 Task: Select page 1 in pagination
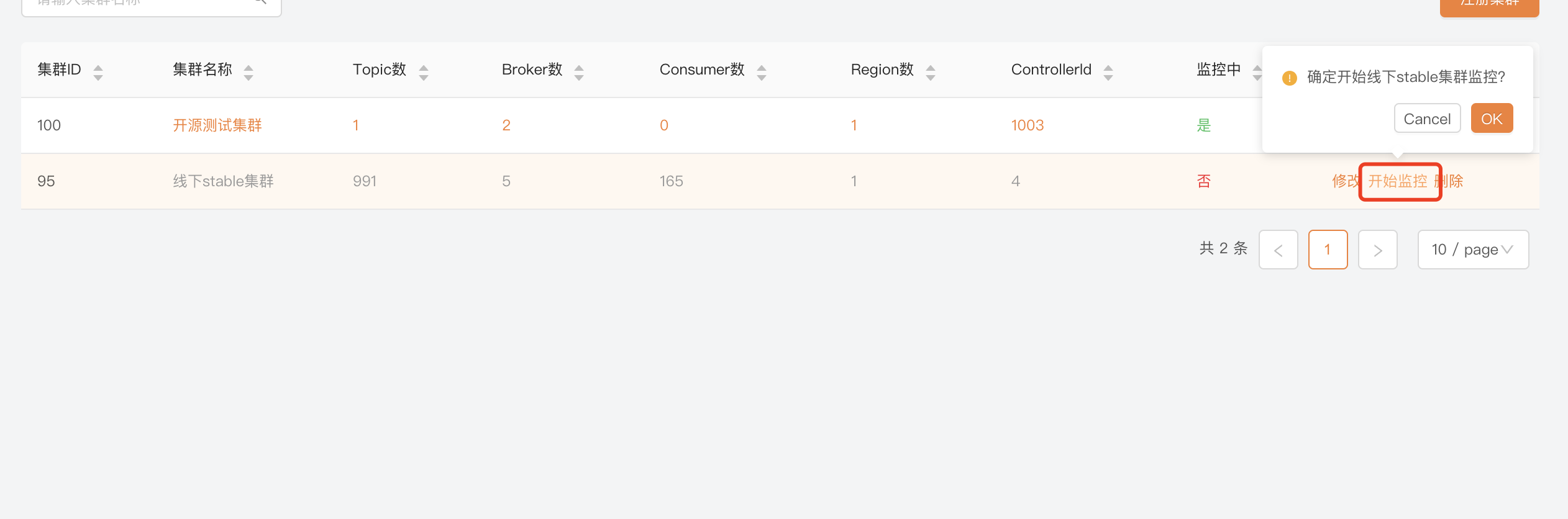coord(1328,250)
